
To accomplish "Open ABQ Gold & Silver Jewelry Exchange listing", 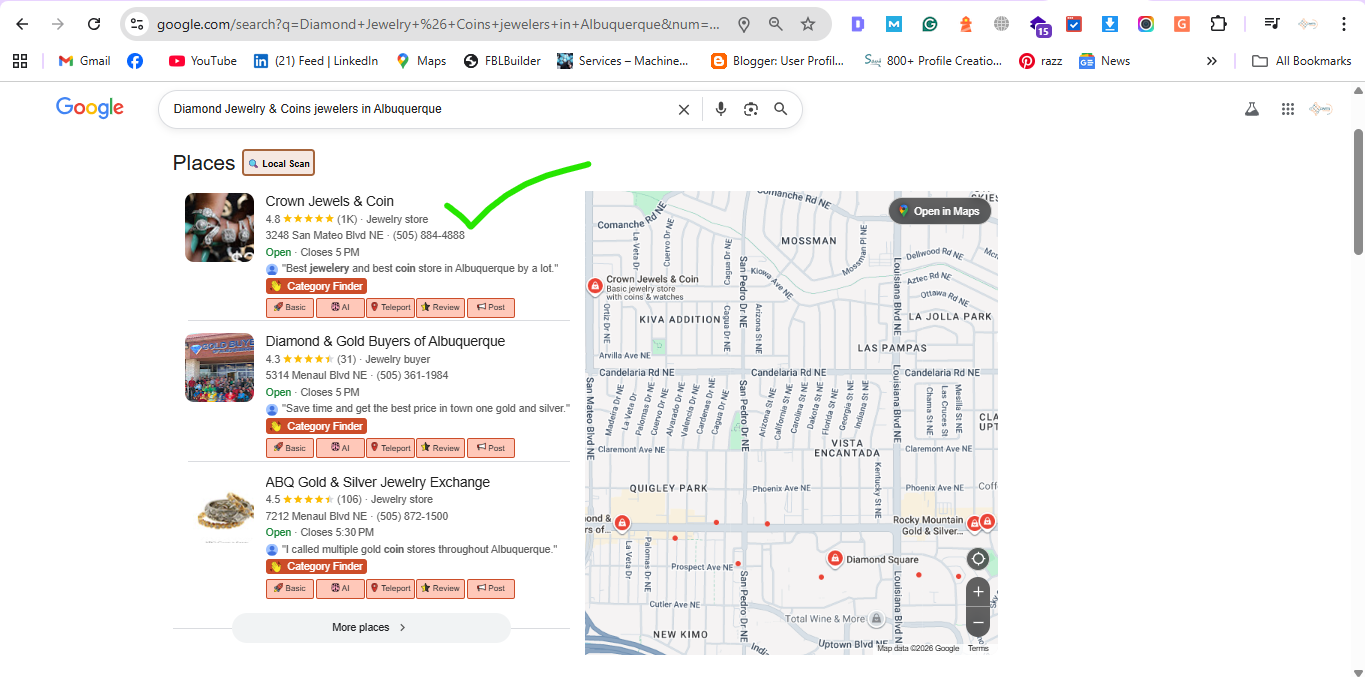I will coord(378,482).
